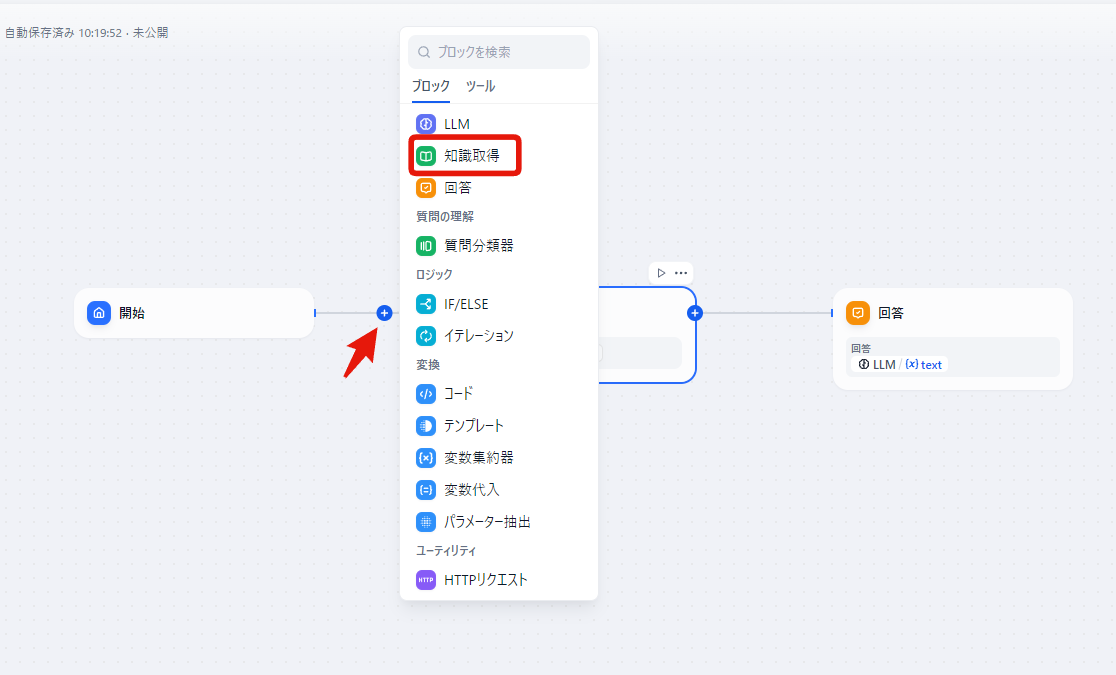Insert the テンプレート block by its label
Viewport: 1116px width, 675px height.
[474, 426]
